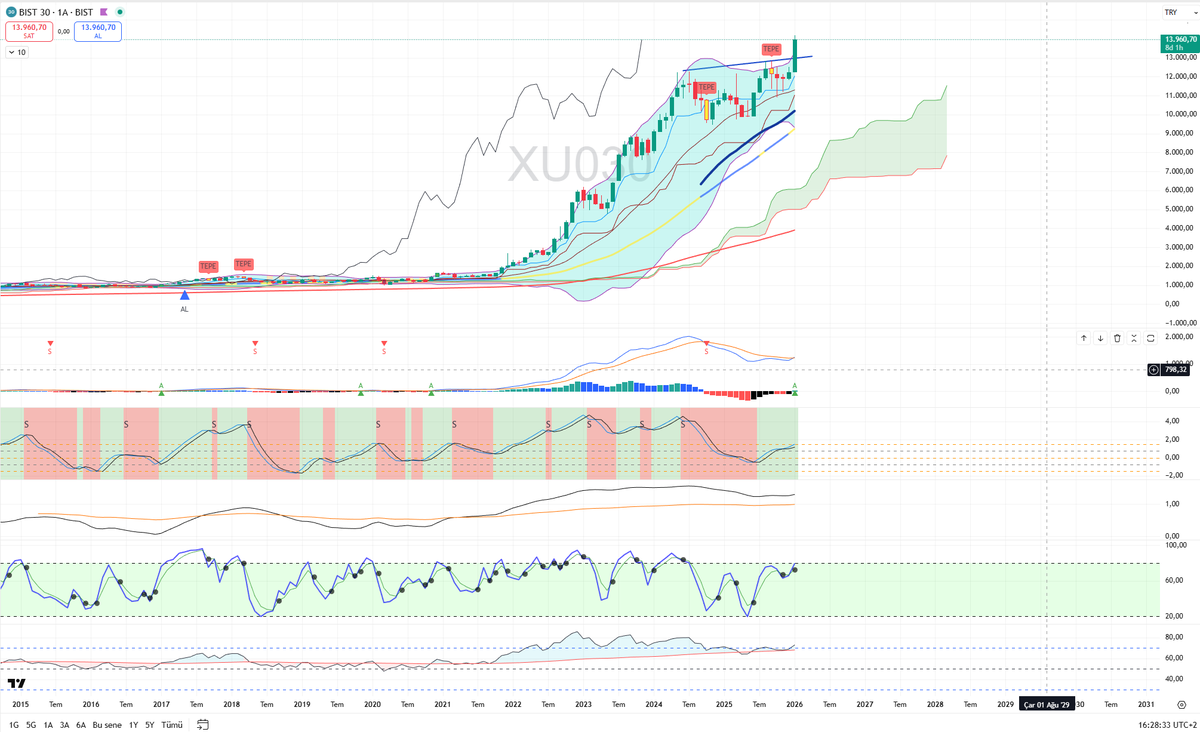Move the MACD pane up with the arrow
Screen dimensions: 1200x732
tap(1084, 338)
